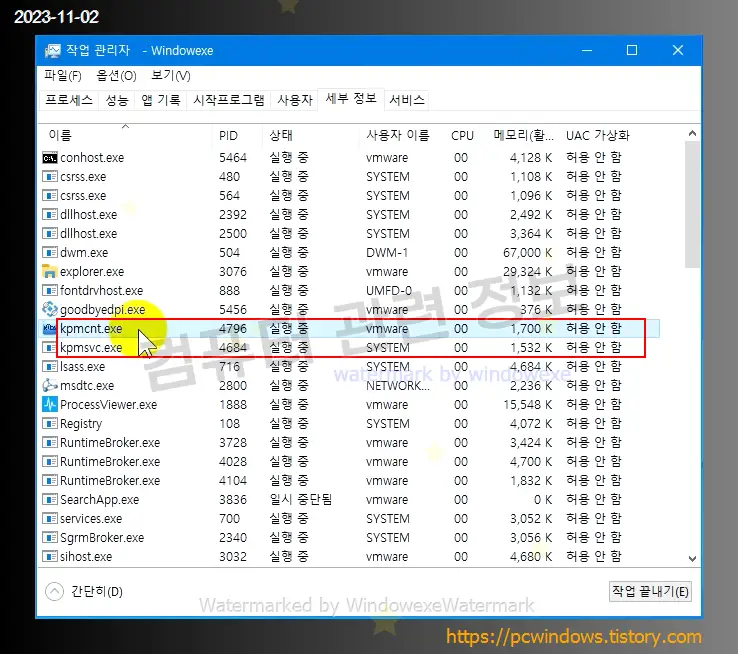The width and height of the screenshot is (738, 654).
Task: Click the kpmsvc.exe process icon
Action: [x=49, y=347]
